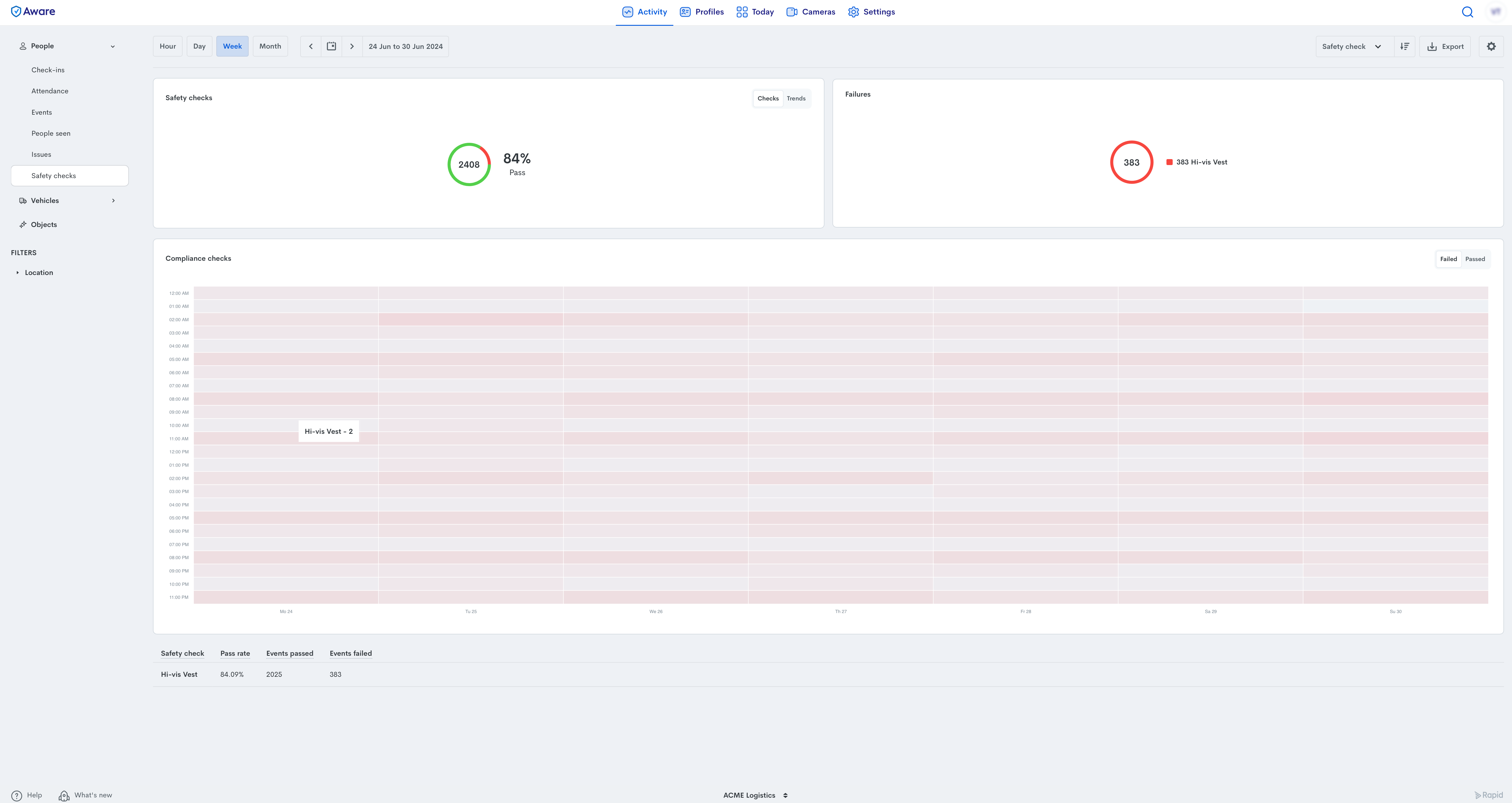The height and width of the screenshot is (803, 1512).
Task: Open Today tab
Action: click(x=755, y=12)
